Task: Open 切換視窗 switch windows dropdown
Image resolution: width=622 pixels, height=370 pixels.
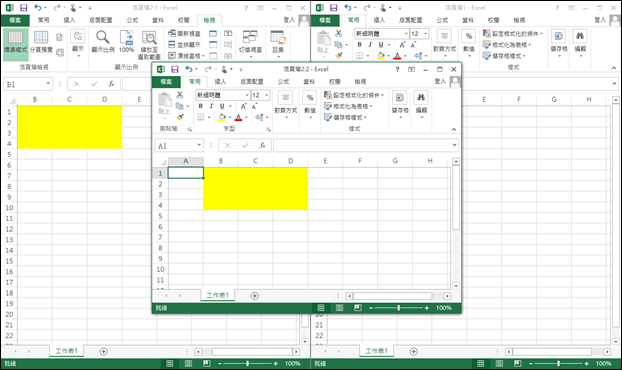Action: click(250, 44)
